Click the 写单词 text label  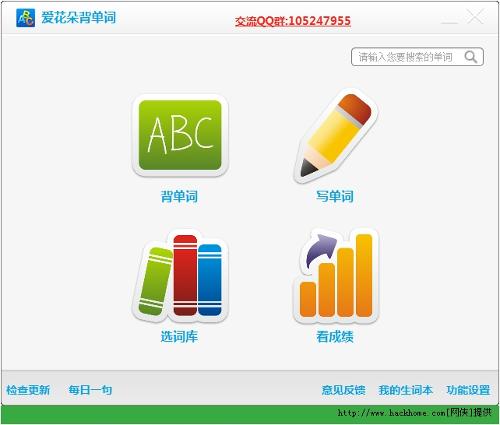[335, 196]
